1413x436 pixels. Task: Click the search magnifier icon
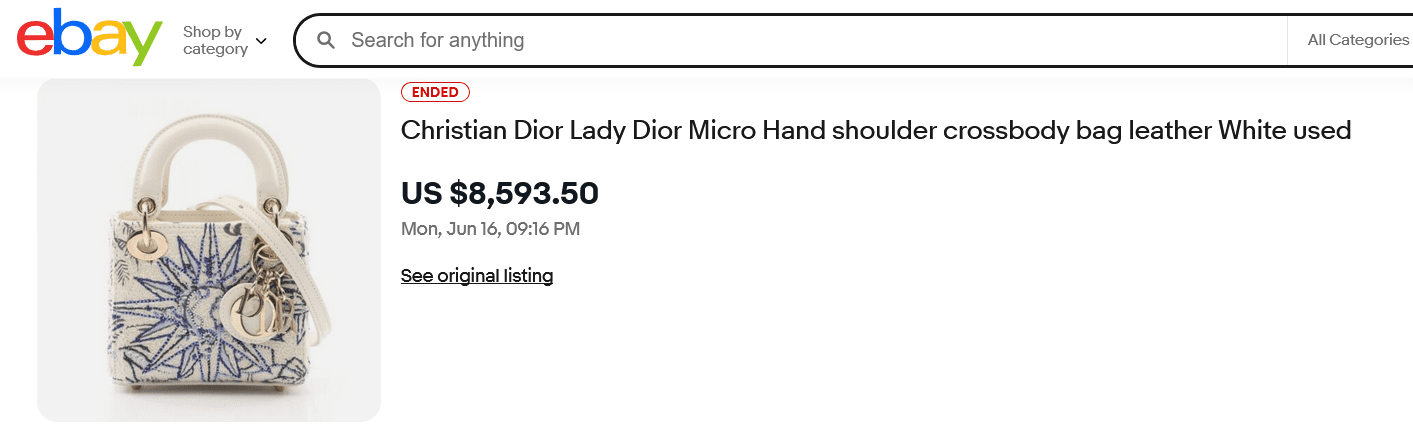[x=325, y=40]
